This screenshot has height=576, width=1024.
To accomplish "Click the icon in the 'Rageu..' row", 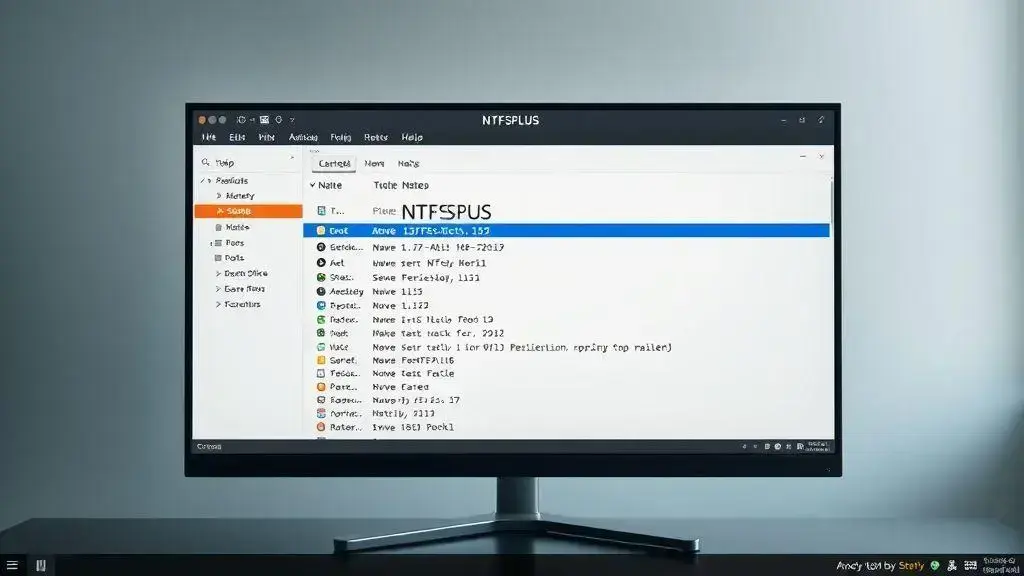I will pyautogui.click(x=321, y=400).
